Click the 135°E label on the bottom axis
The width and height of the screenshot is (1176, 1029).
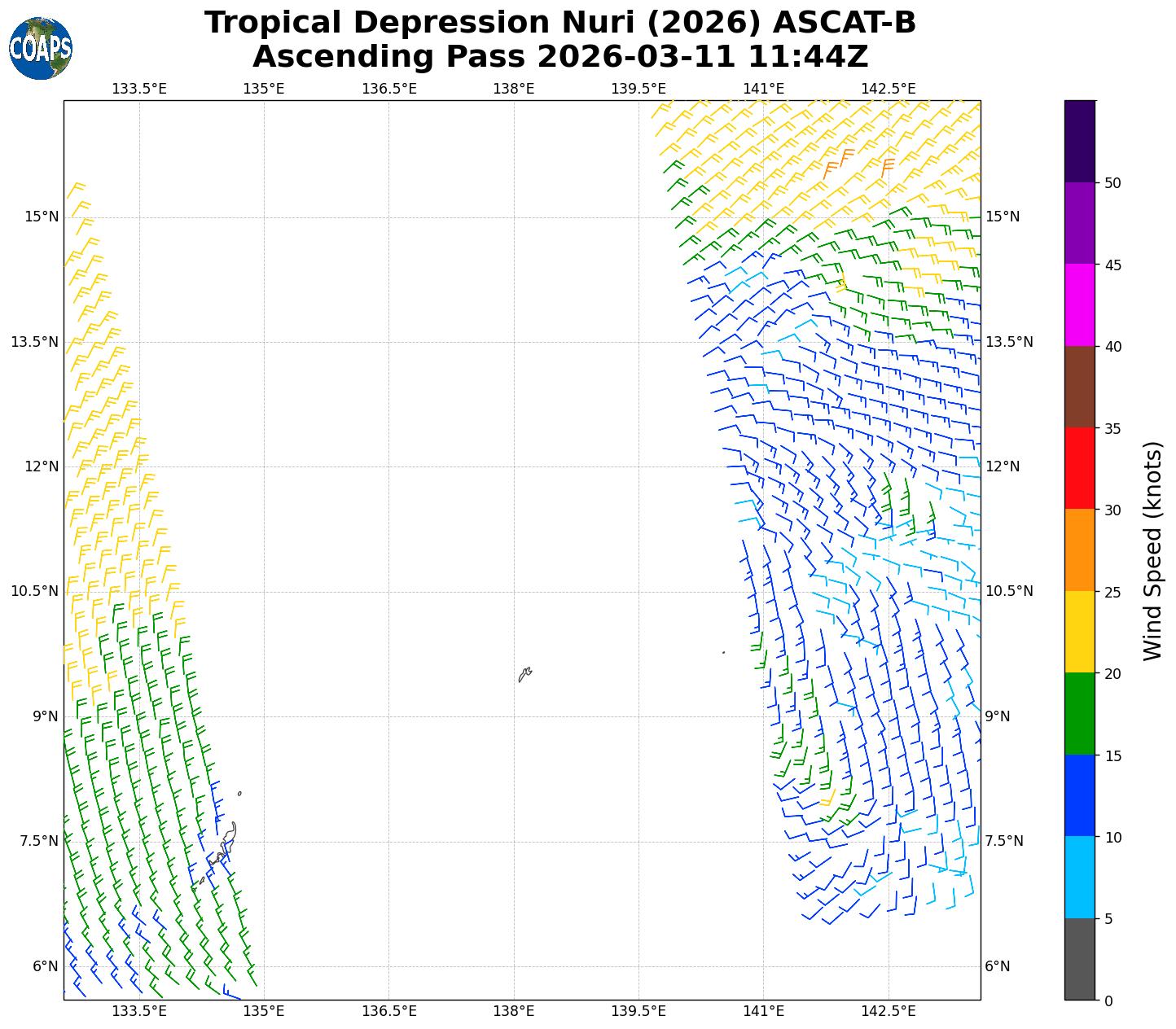pos(264,1011)
